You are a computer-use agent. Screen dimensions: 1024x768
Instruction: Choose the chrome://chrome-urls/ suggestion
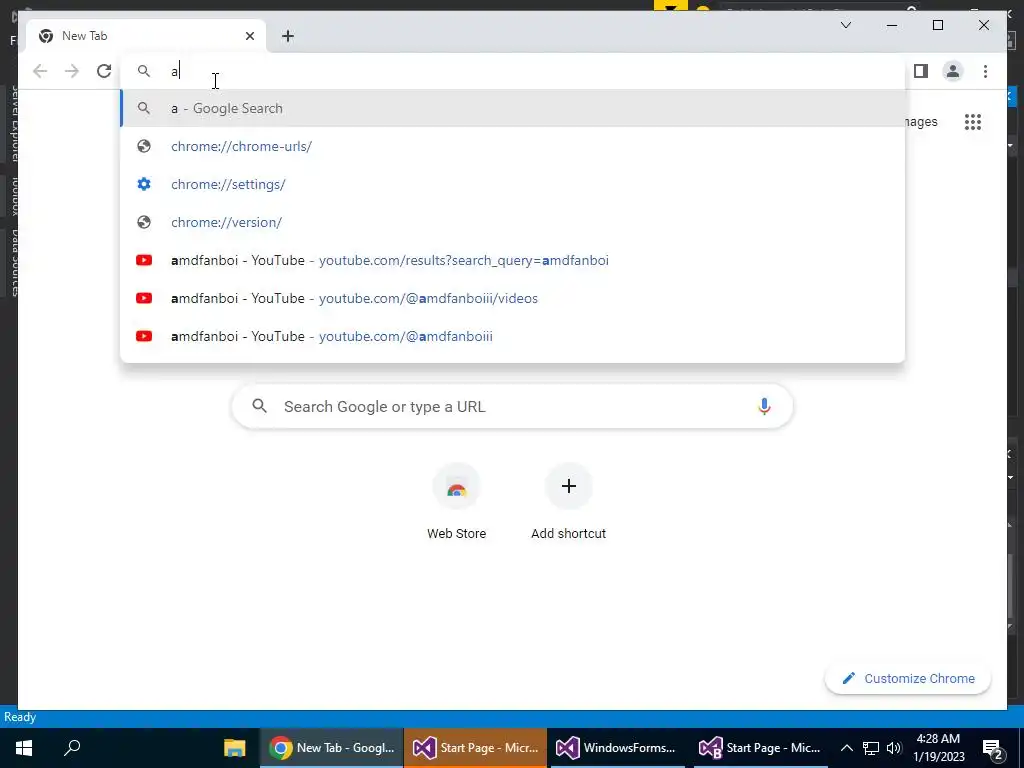tap(513, 146)
